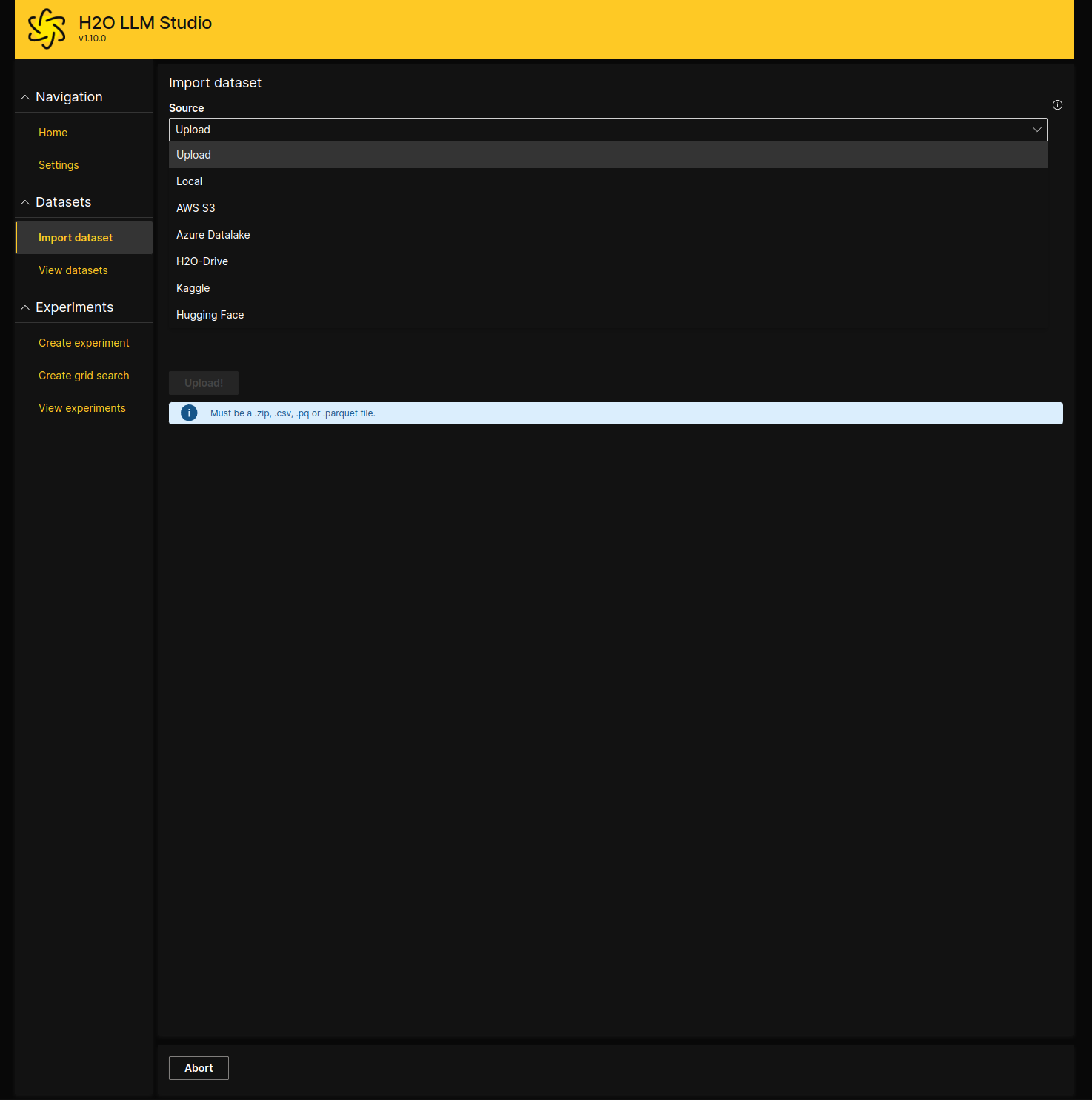Open View experiments page
1092x1100 pixels.
(x=84, y=408)
